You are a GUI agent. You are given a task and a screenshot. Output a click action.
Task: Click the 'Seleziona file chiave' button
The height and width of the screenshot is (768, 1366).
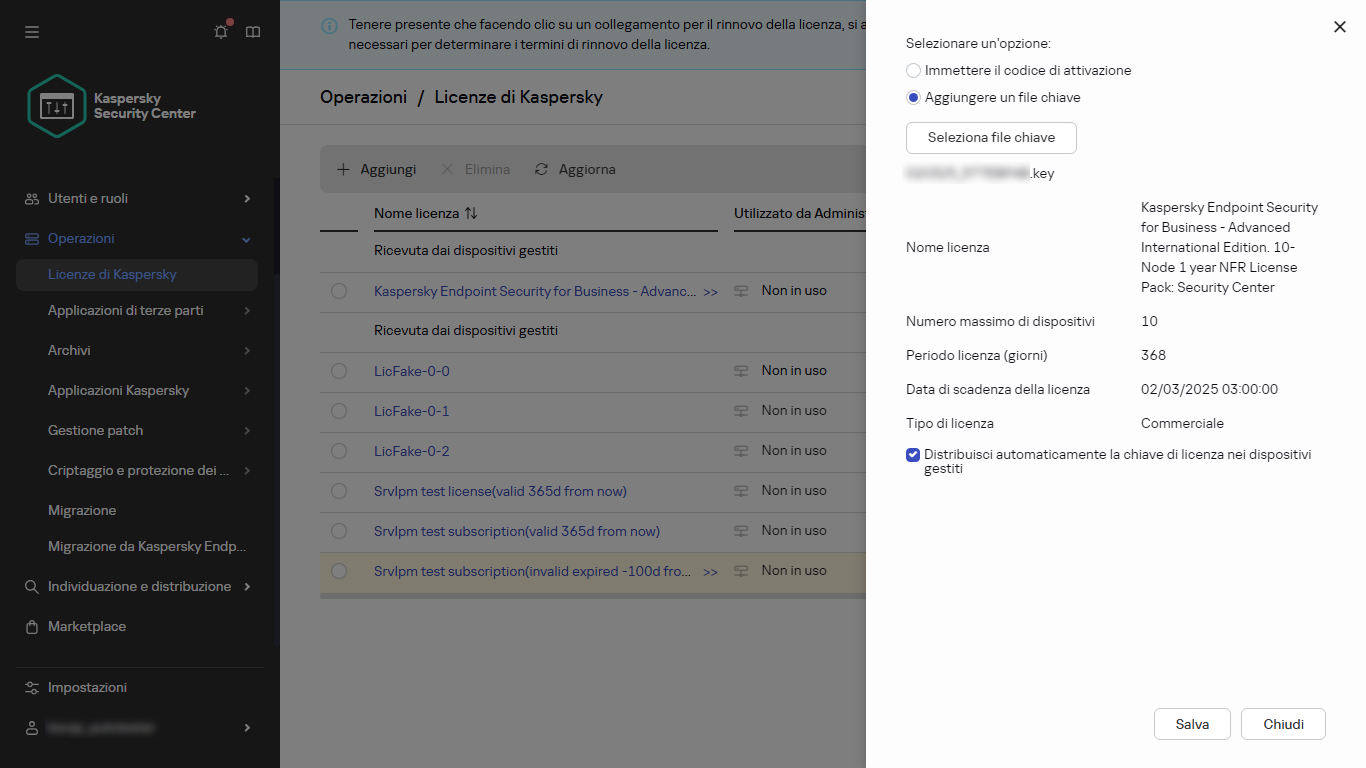coord(991,138)
